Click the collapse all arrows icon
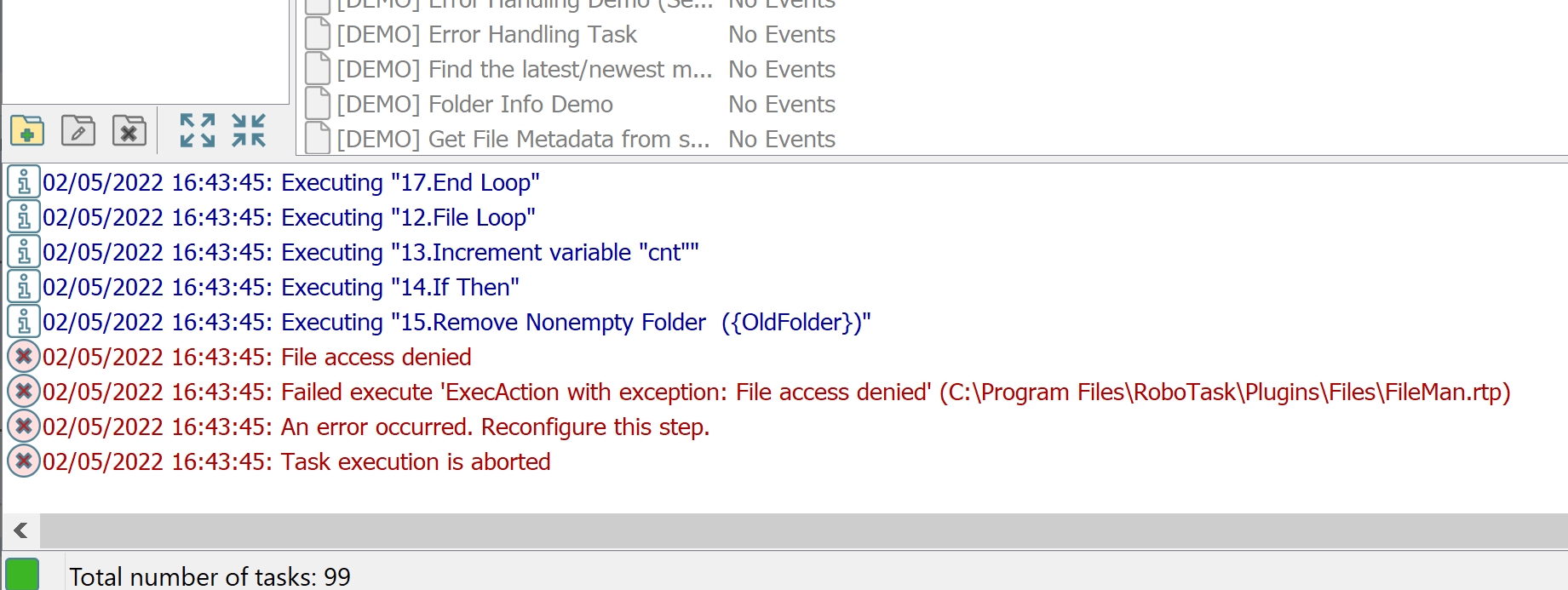Image resolution: width=1568 pixels, height=590 pixels. point(249,130)
